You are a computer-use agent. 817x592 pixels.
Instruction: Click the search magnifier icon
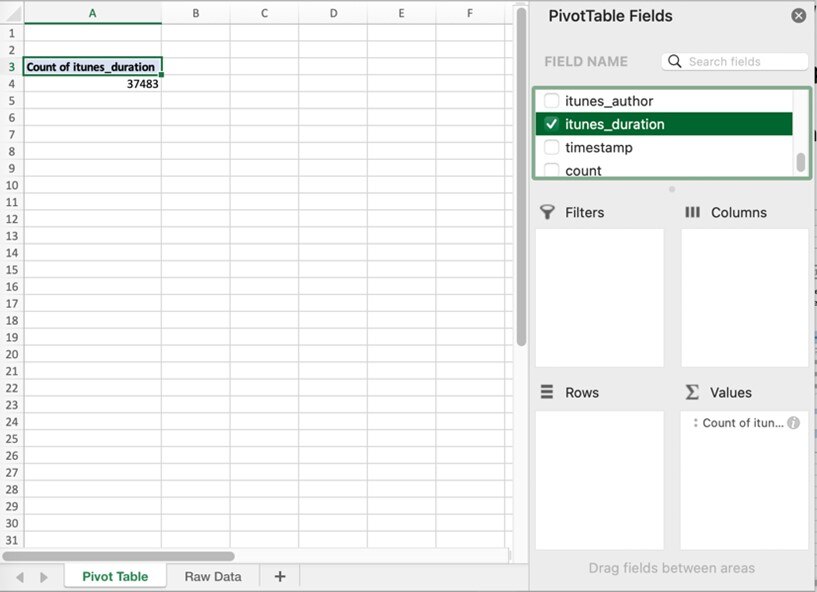pyautogui.click(x=674, y=61)
